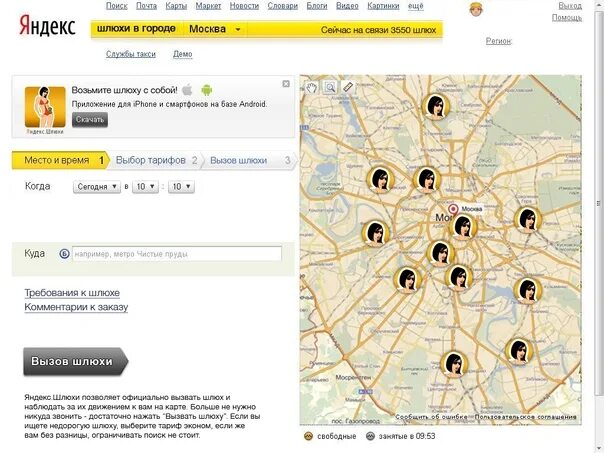604x453 pixels.
Task: Click the Выход logout link
Action: [x=570, y=6]
